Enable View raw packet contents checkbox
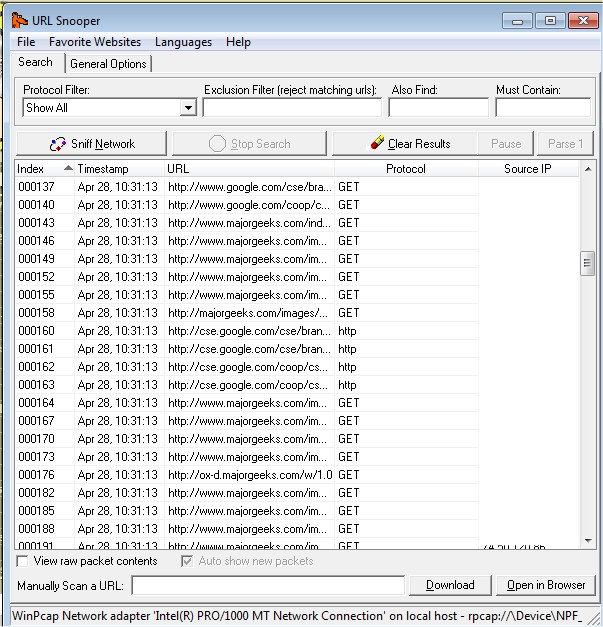 point(22,561)
